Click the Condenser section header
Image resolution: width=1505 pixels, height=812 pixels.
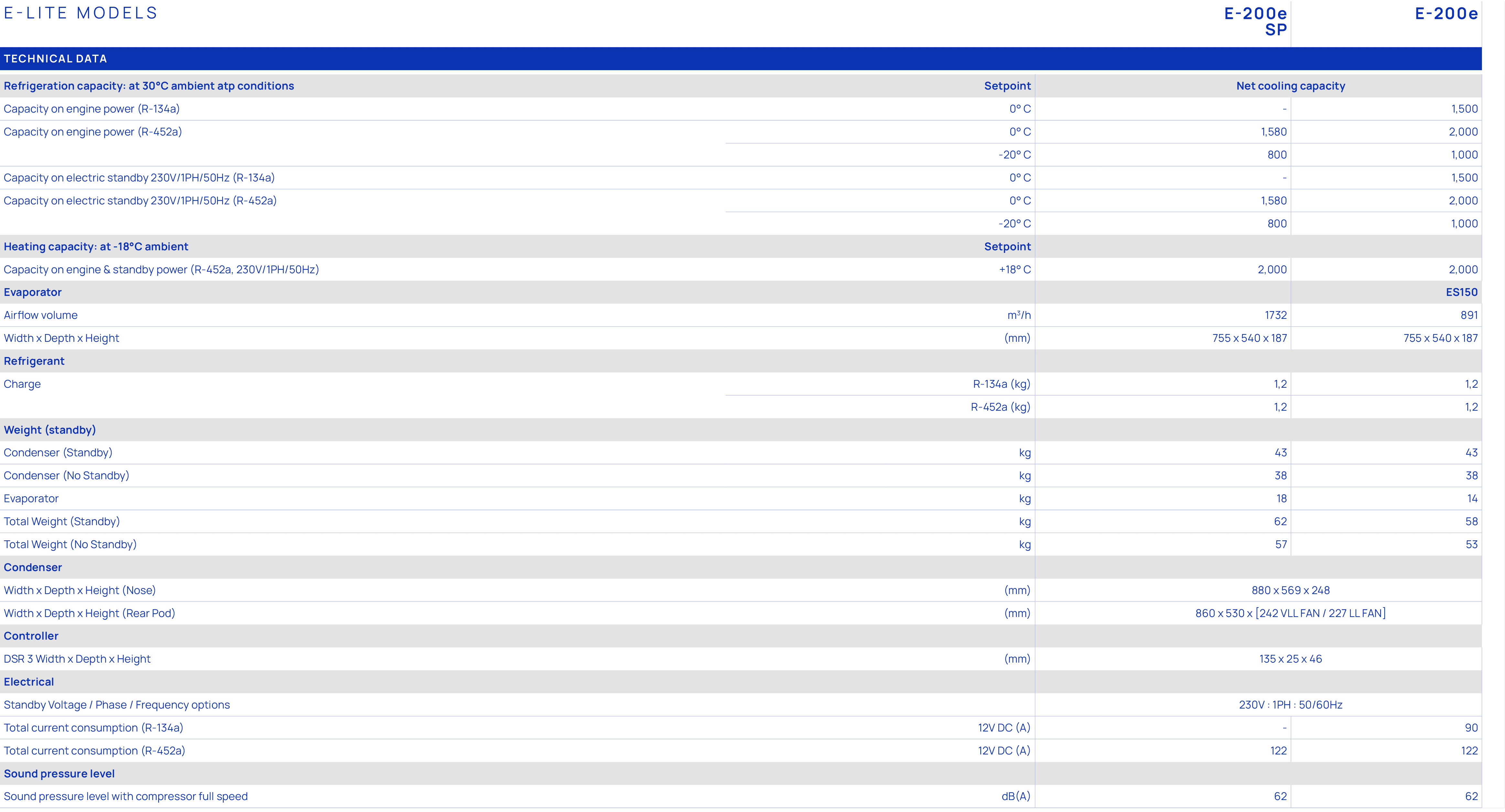33,567
